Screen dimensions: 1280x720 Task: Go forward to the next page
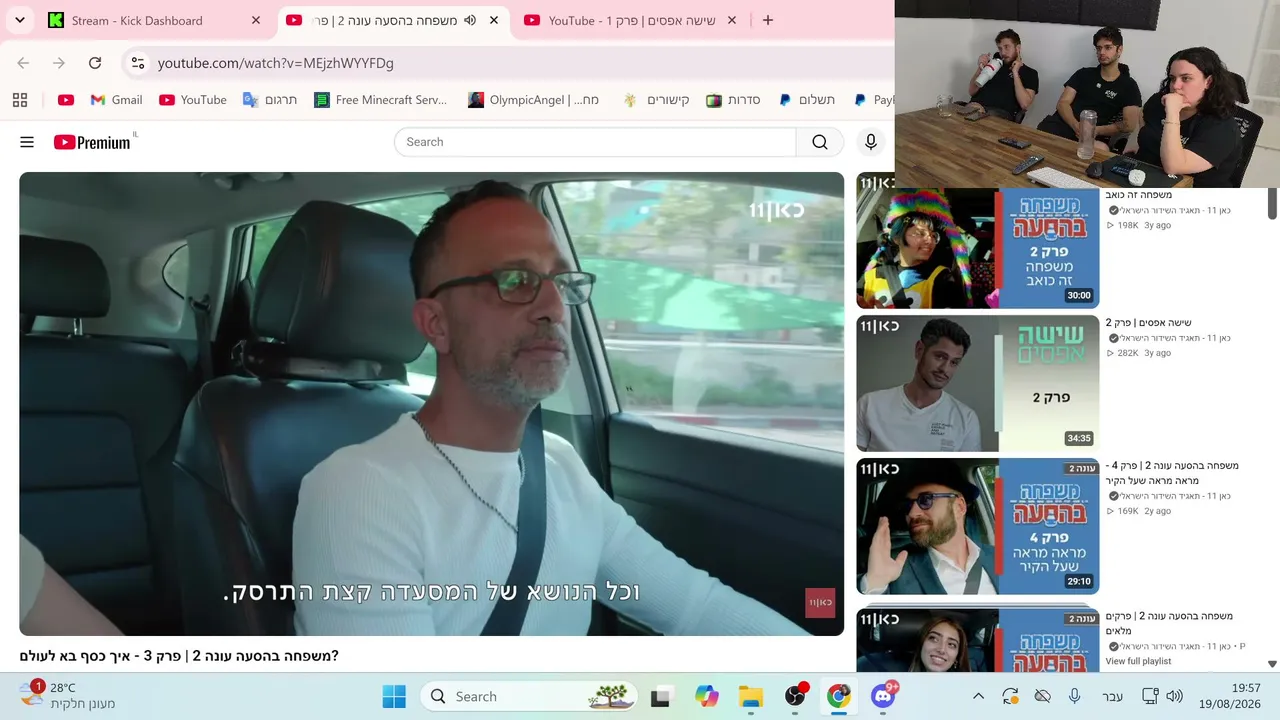click(x=59, y=63)
